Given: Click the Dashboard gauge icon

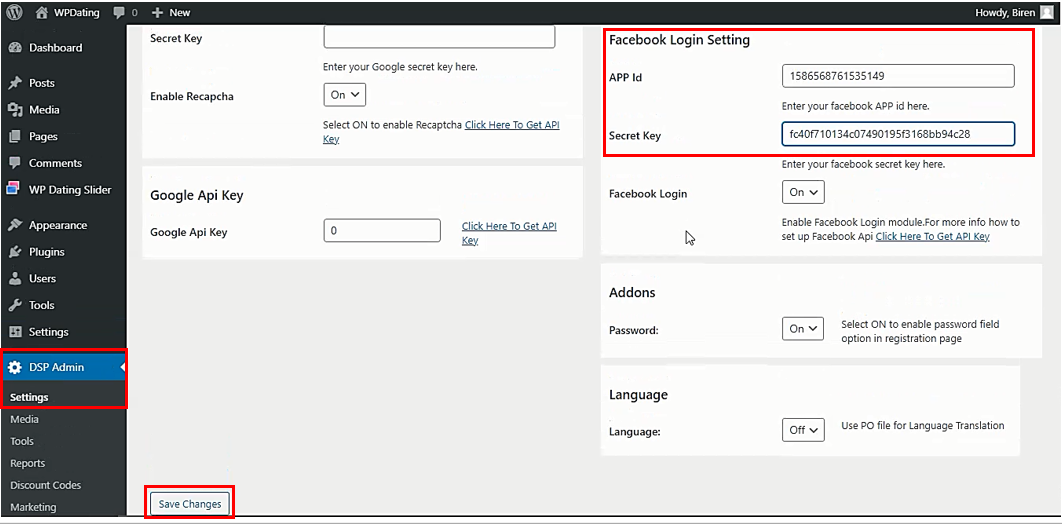Looking at the screenshot, I should [15, 48].
